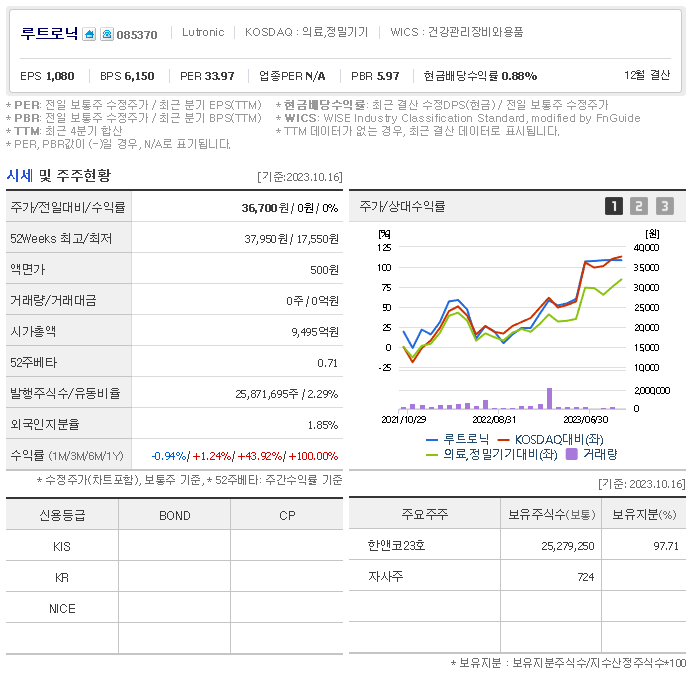The height and width of the screenshot is (677, 692).
Task: Click the KIS credit rating row label
Action: coord(62,546)
